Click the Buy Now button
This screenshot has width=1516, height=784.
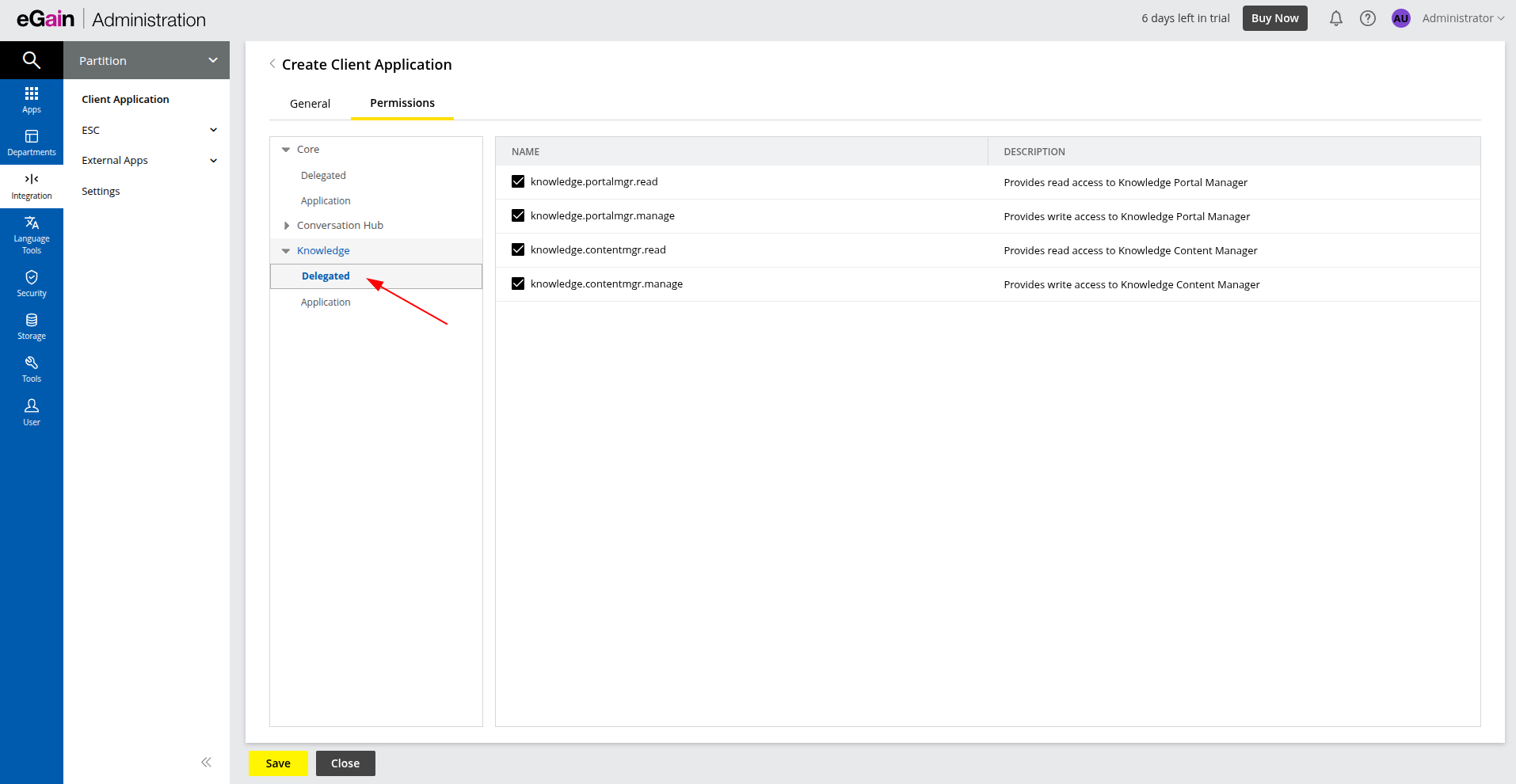1274,18
